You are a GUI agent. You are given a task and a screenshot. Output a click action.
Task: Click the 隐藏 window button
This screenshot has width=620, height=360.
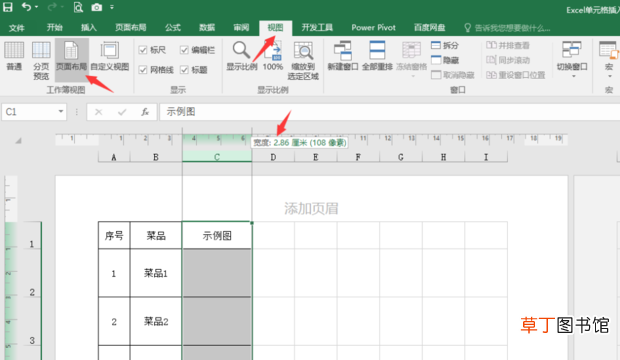[445, 60]
